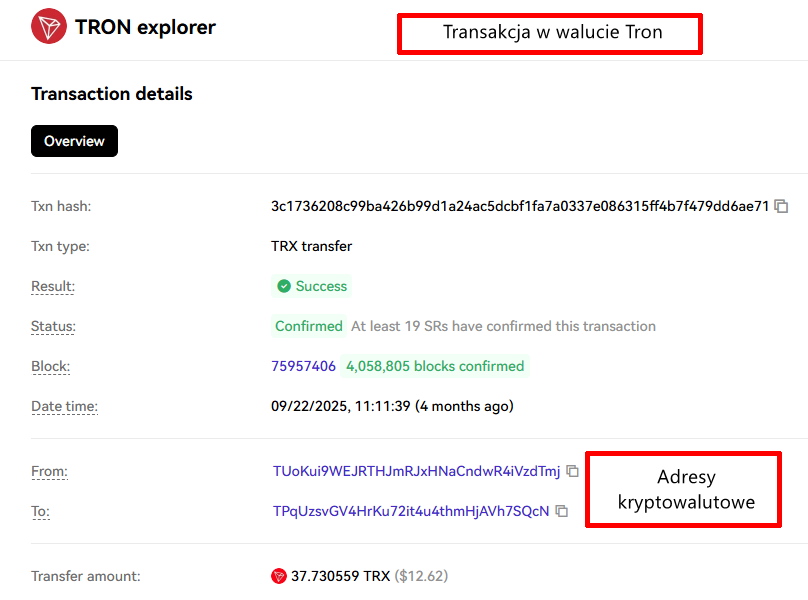Click the TRX coin icon beside amount

tap(279, 576)
